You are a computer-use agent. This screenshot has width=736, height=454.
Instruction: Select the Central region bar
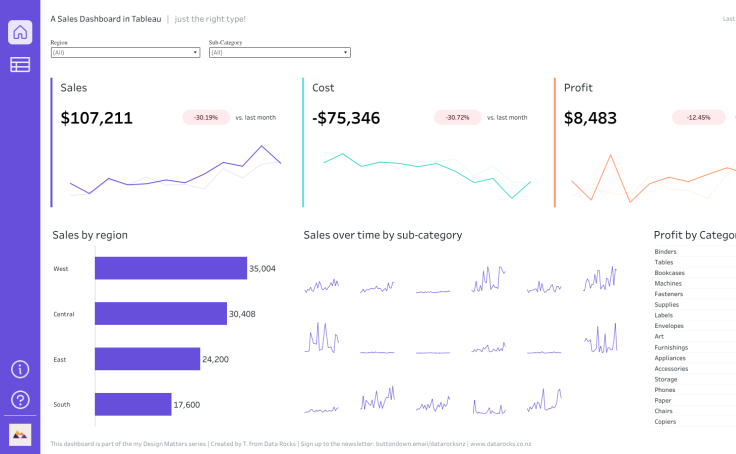[x=161, y=314]
